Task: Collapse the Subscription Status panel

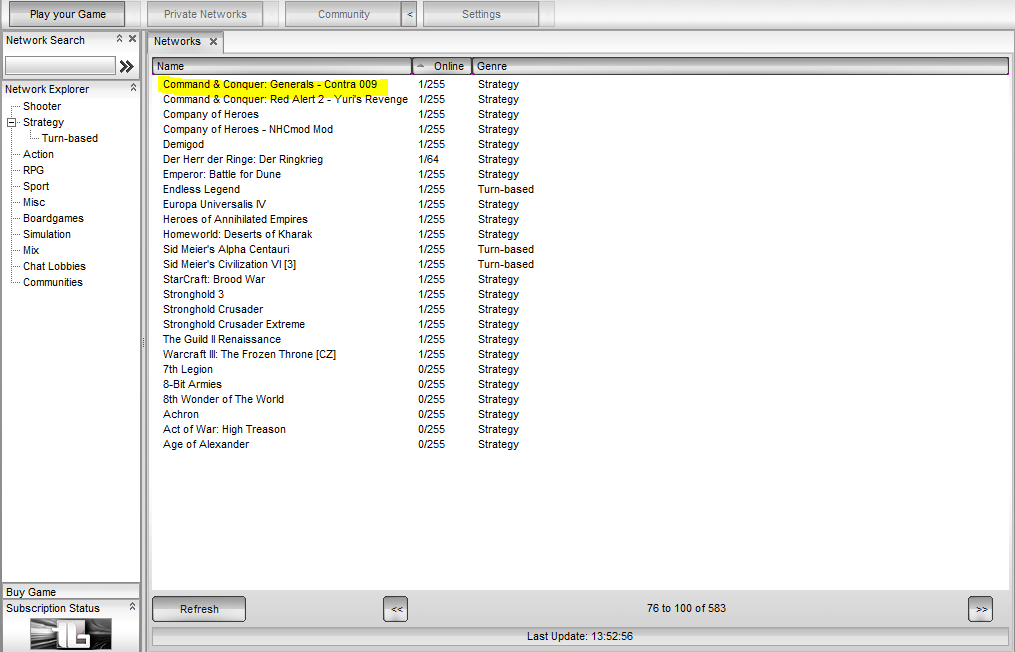Action: pos(132,607)
